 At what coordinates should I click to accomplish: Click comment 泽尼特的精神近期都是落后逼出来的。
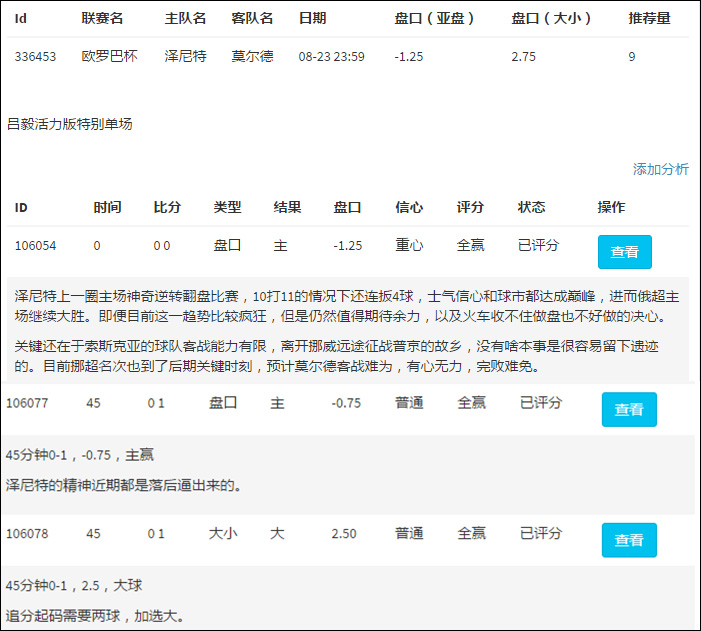(123, 485)
